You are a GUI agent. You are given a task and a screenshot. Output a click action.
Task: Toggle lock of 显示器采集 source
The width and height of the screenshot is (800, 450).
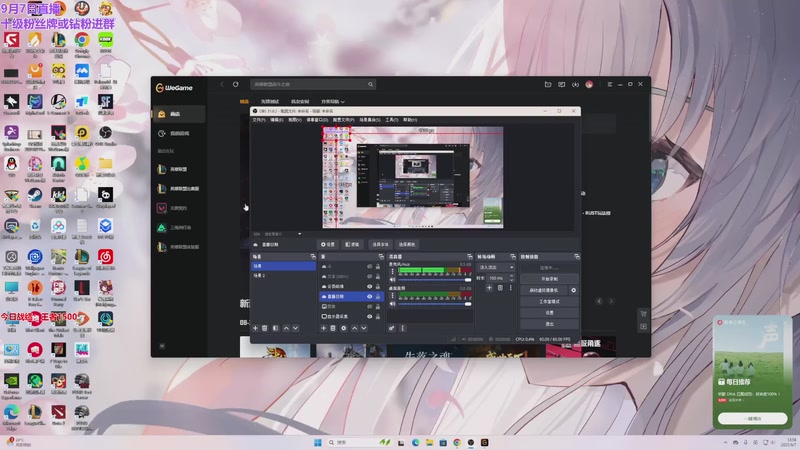coord(378,316)
